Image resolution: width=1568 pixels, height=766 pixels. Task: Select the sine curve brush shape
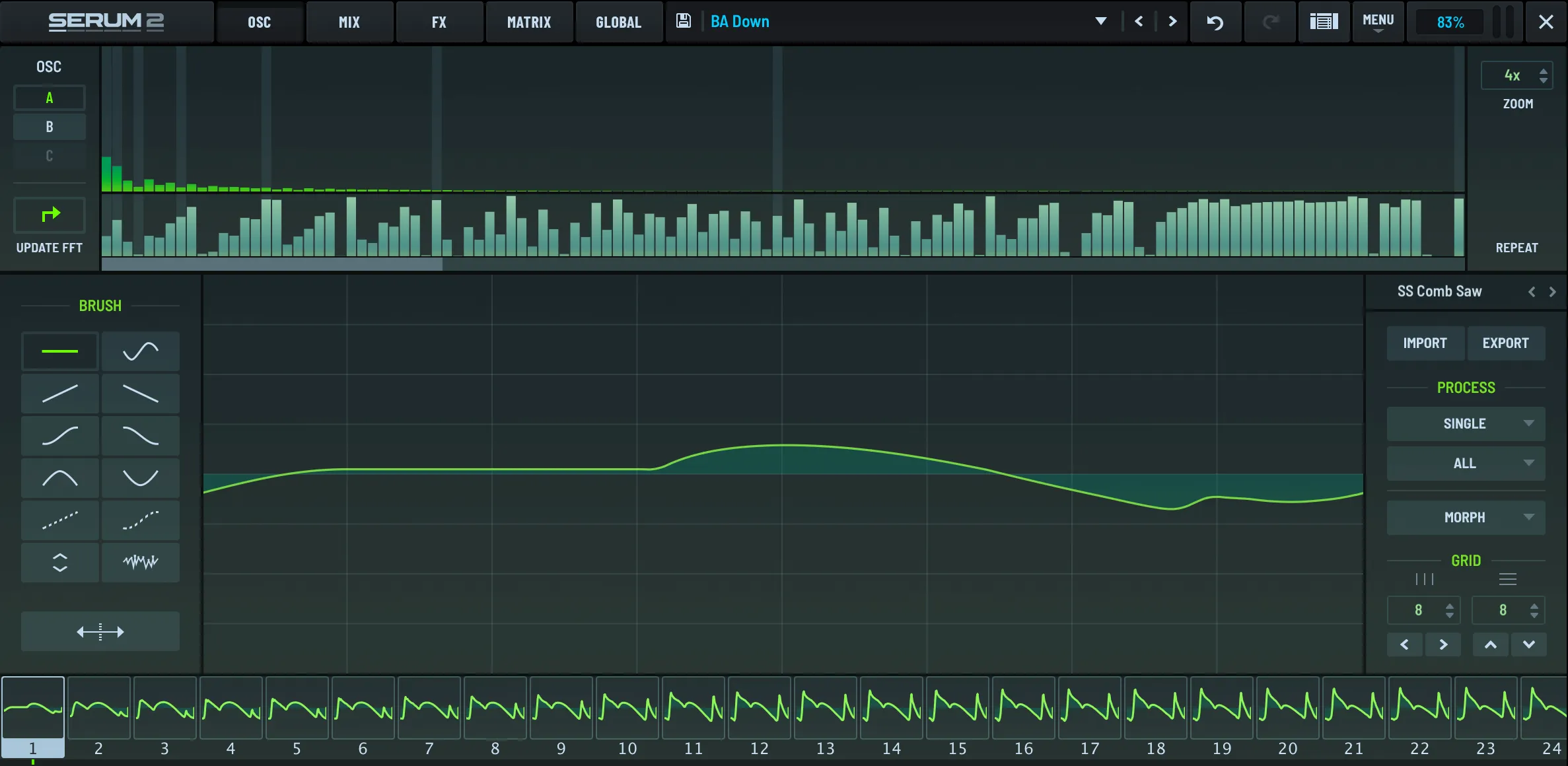tap(140, 351)
